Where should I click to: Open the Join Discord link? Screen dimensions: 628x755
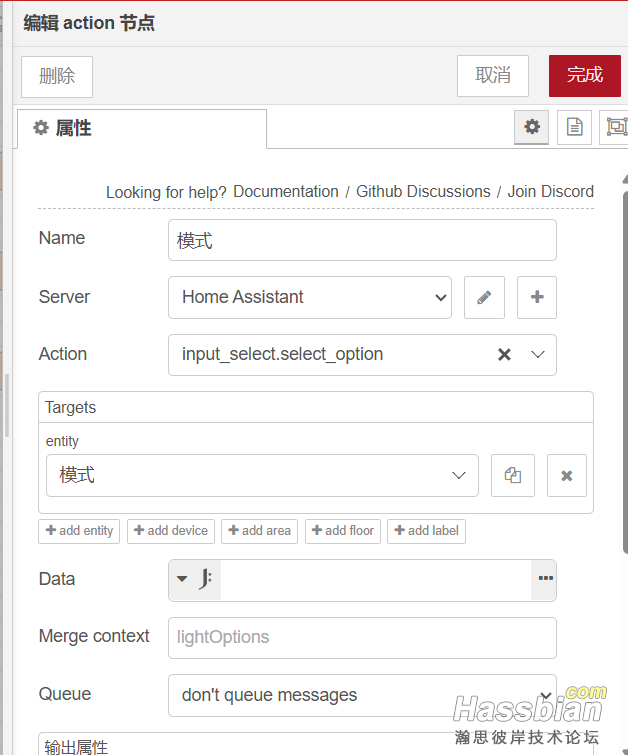tap(550, 192)
